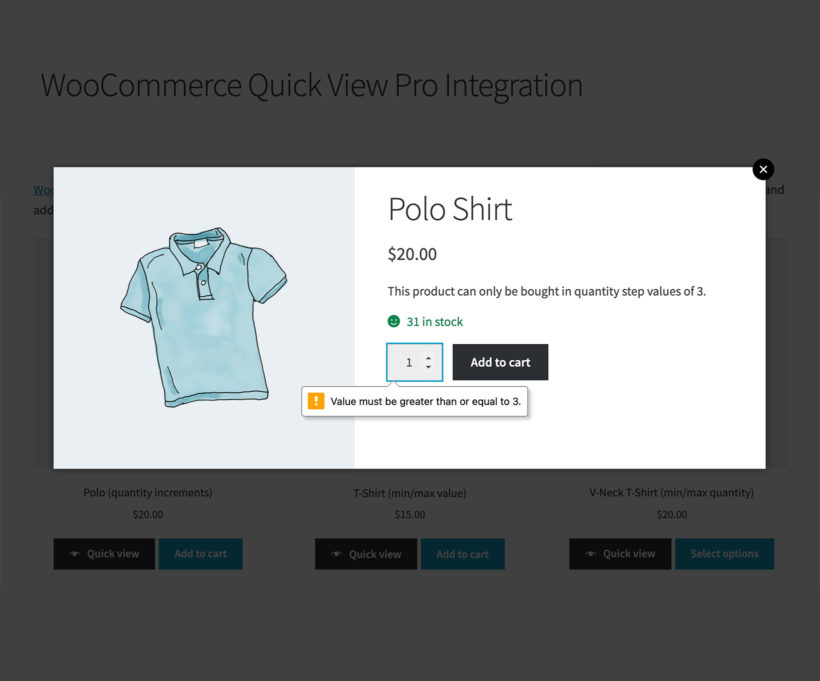Add the Polo quantity increments product to cart

200,554
